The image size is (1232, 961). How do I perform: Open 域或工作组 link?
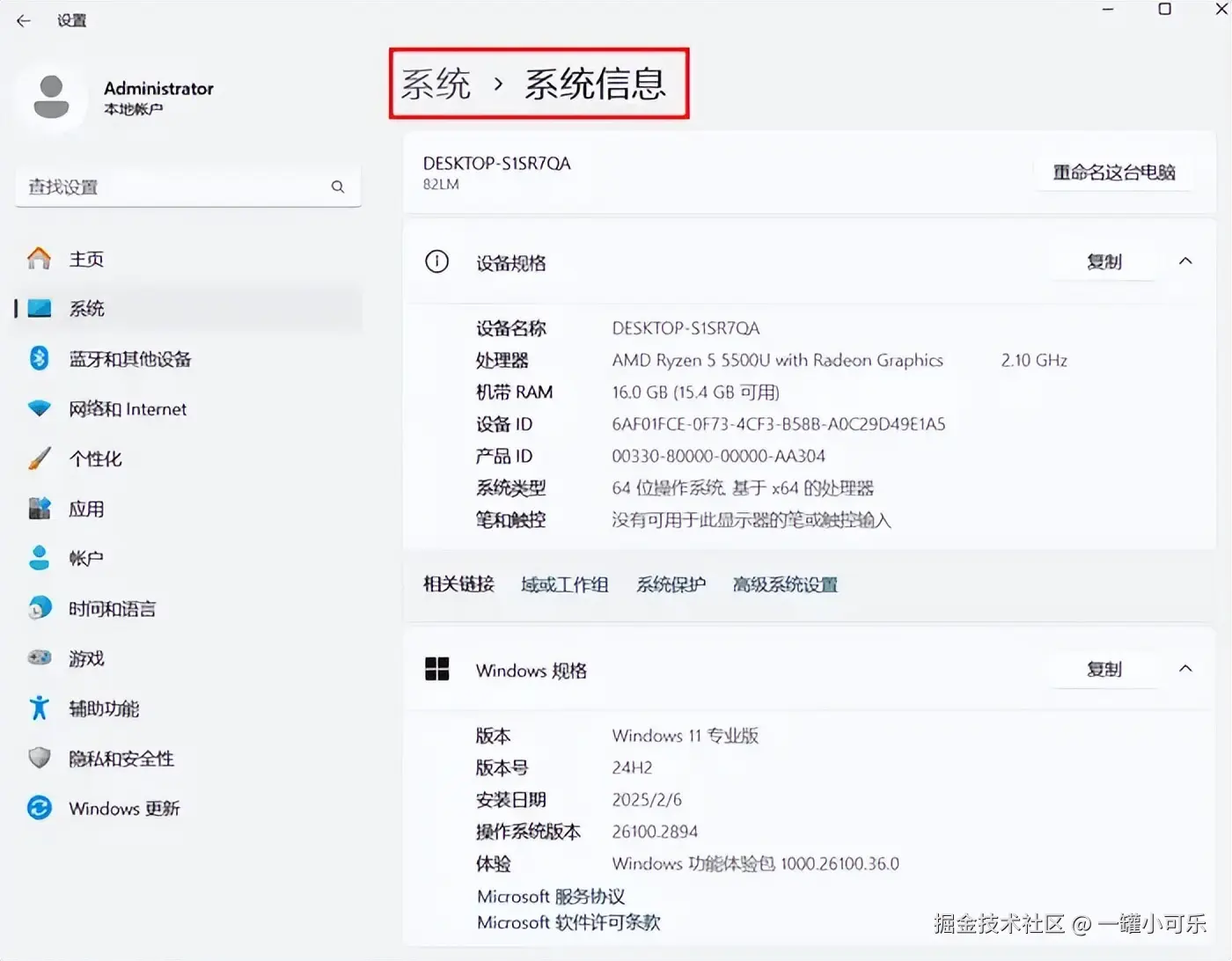(564, 584)
